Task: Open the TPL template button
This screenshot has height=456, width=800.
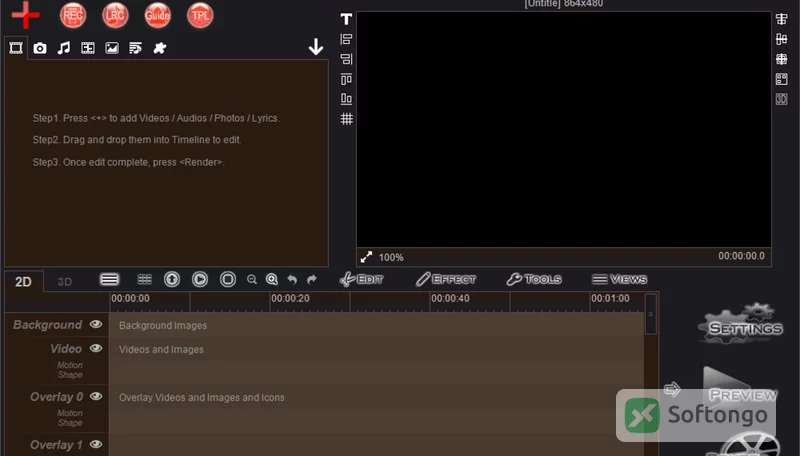Action: click(200, 15)
